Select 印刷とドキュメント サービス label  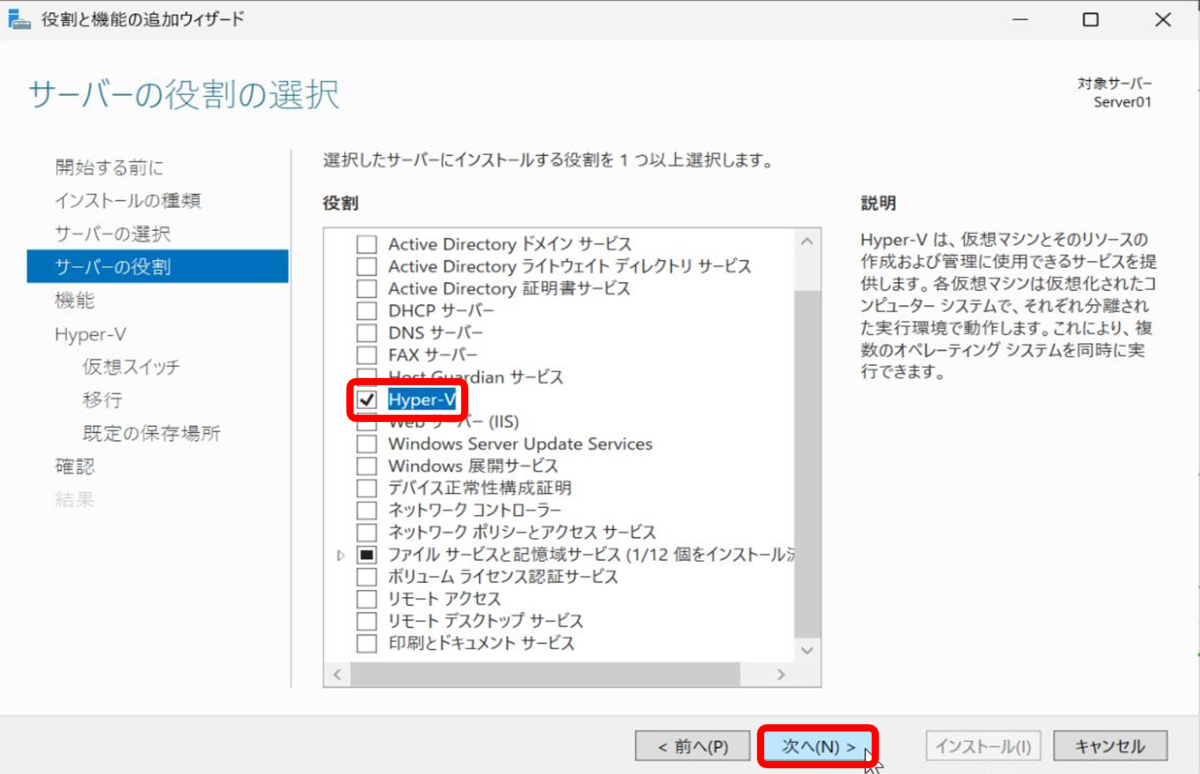(481, 643)
